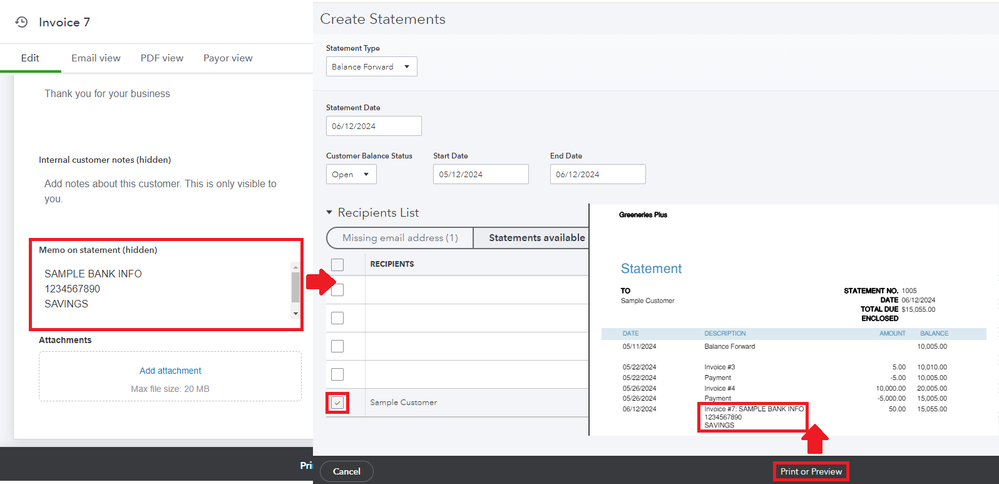Viewport: 999px width, 484px height.
Task: Select the Missing email address (1) tab
Action: (x=400, y=238)
